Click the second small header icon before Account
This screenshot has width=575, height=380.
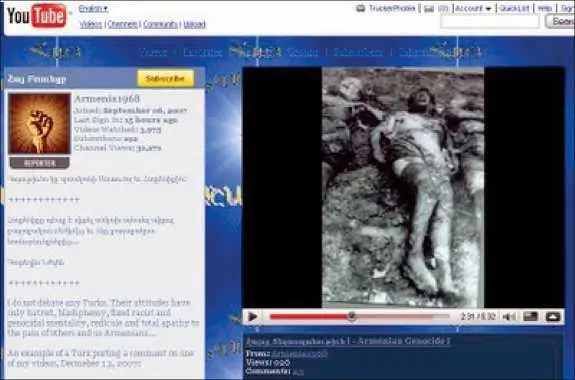[443, 9]
